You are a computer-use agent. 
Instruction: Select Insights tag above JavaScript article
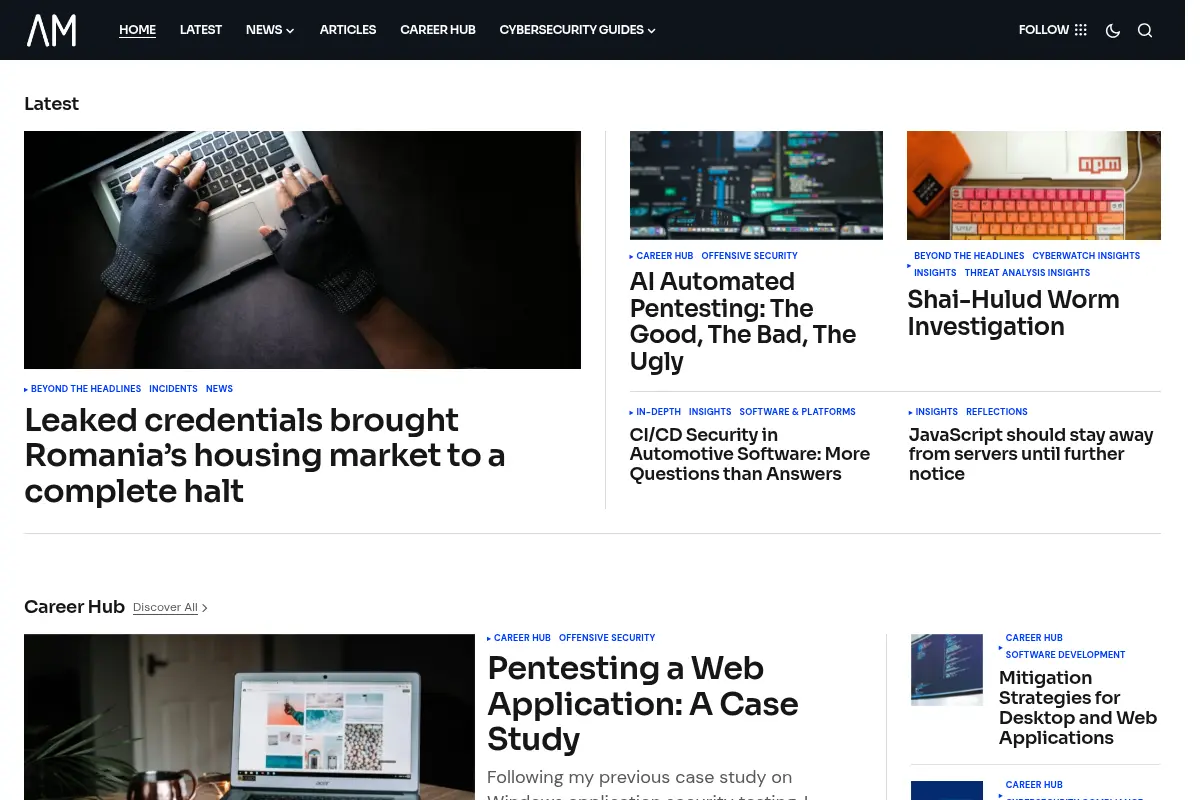(937, 412)
